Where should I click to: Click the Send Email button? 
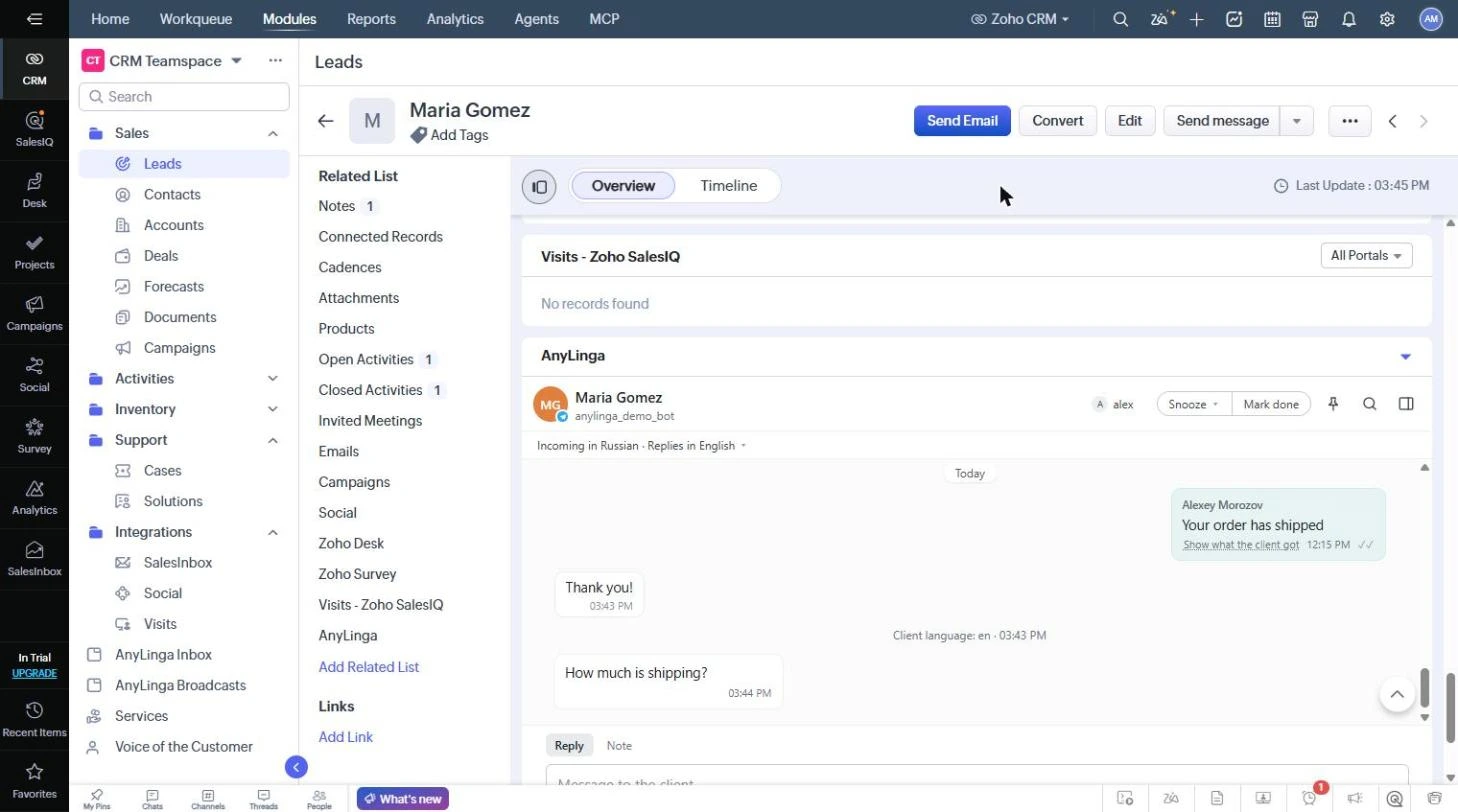pos(962,121)
